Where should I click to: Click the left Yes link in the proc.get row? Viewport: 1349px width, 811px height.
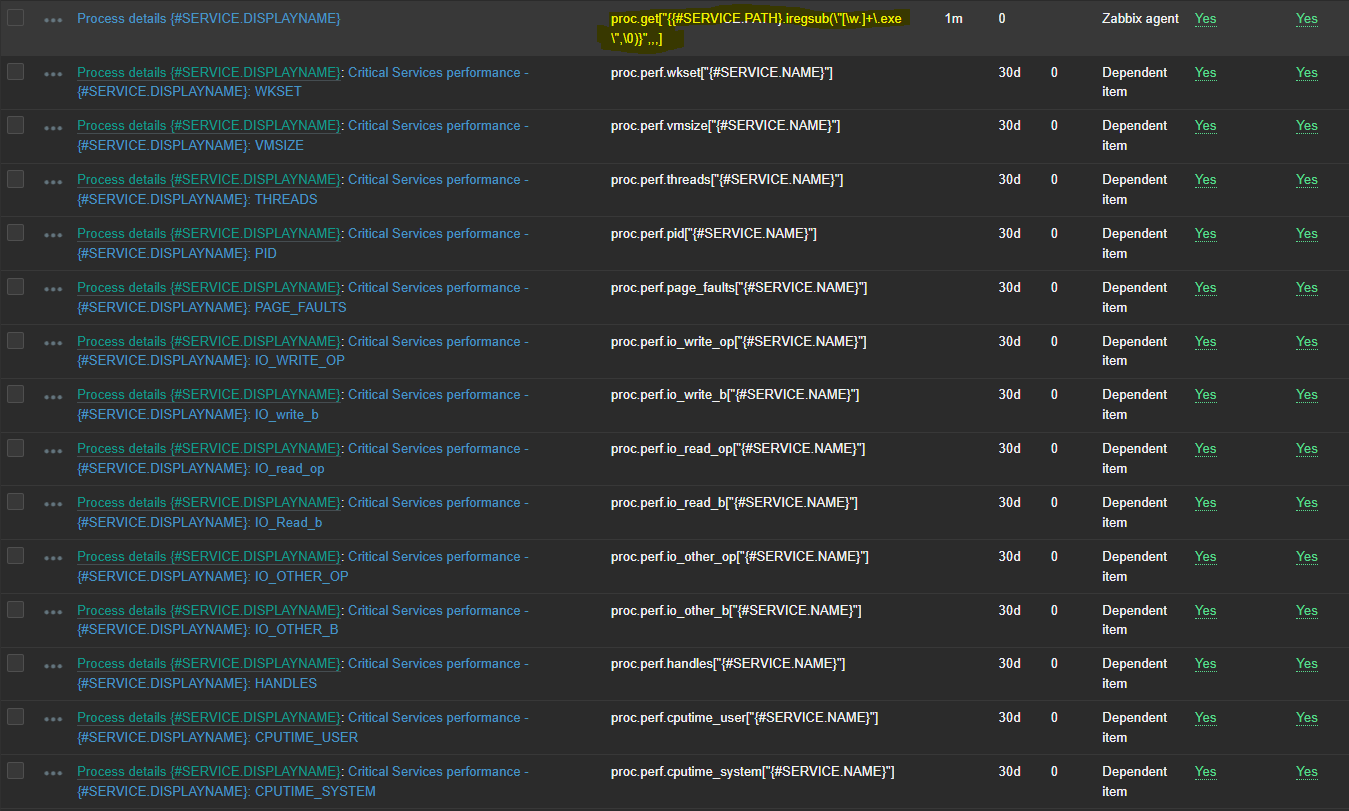pyautogui.click(x=1205, y=19)
